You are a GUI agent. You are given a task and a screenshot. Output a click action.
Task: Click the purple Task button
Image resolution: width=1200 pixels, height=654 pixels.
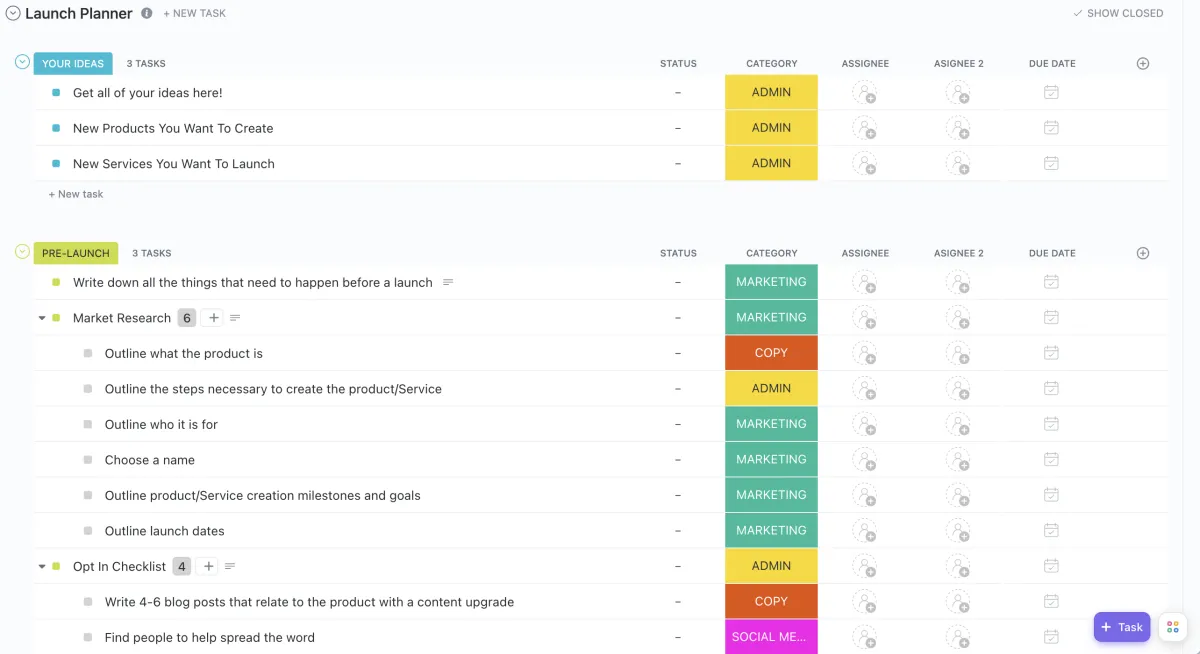tap(1122, 627)
